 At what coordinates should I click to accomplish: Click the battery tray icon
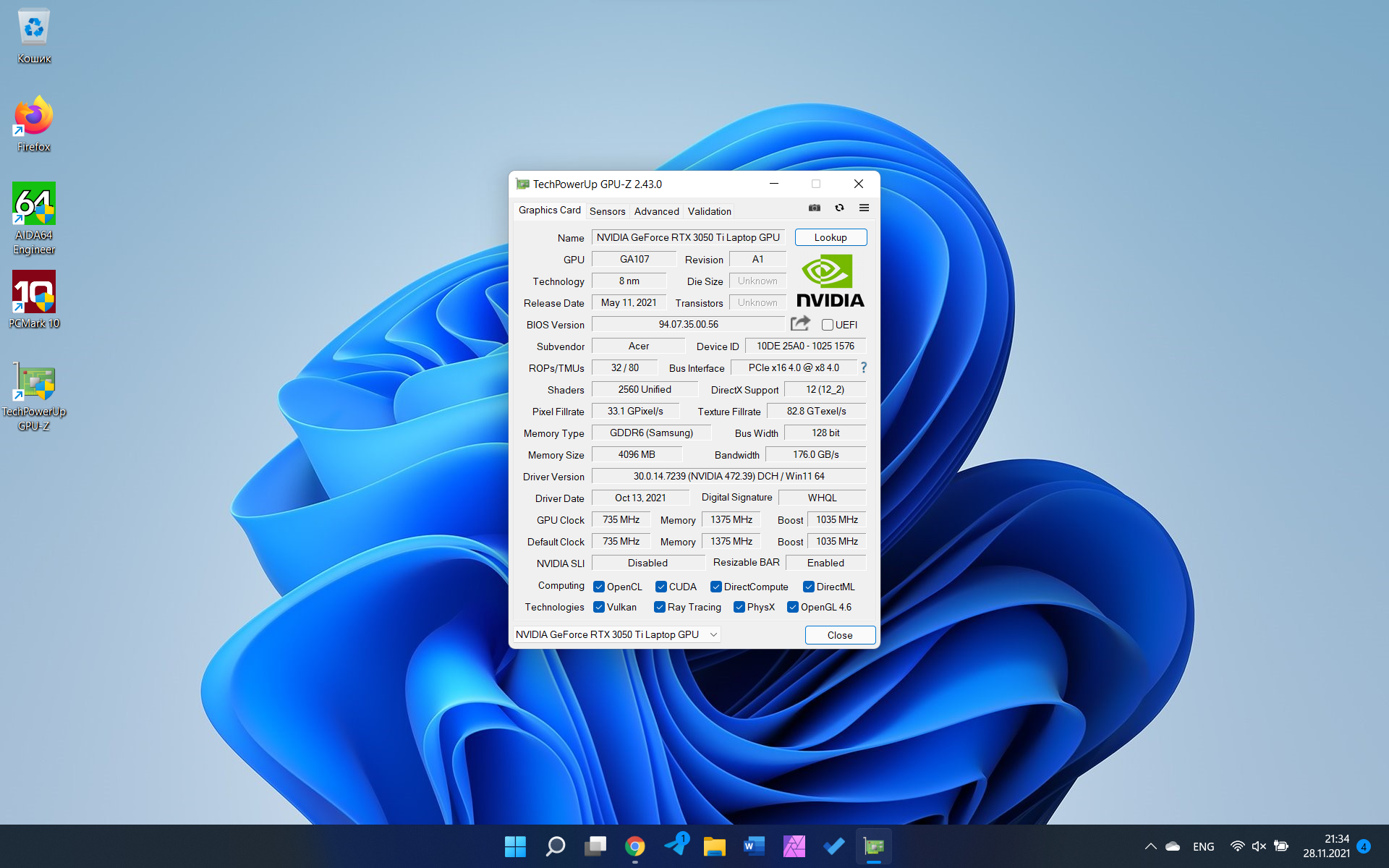point(1281,846)
